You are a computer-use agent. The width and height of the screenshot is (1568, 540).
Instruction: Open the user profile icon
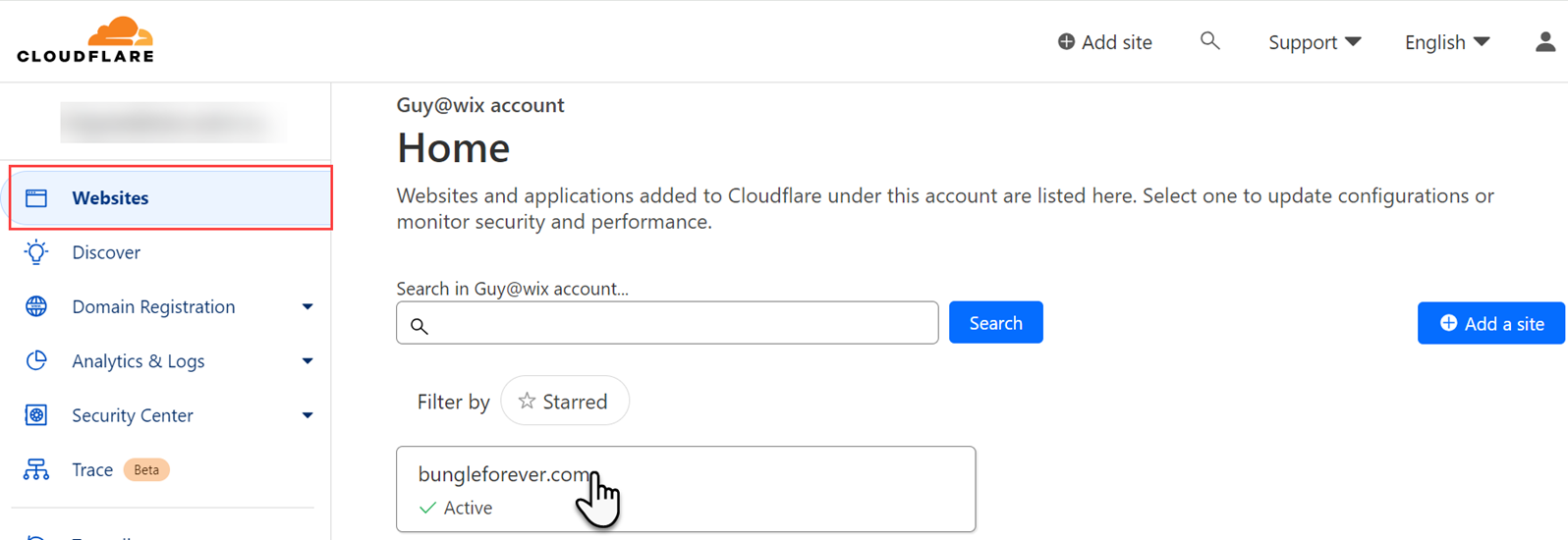[1544, 41]
